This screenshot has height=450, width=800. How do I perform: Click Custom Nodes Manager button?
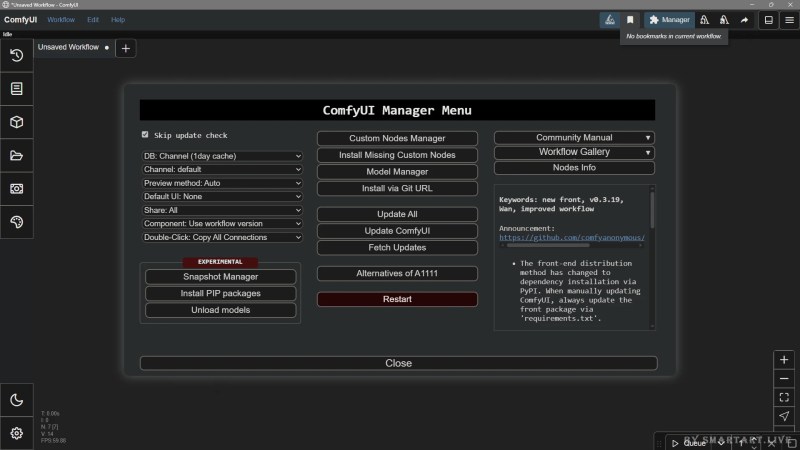tap(397, 138)
